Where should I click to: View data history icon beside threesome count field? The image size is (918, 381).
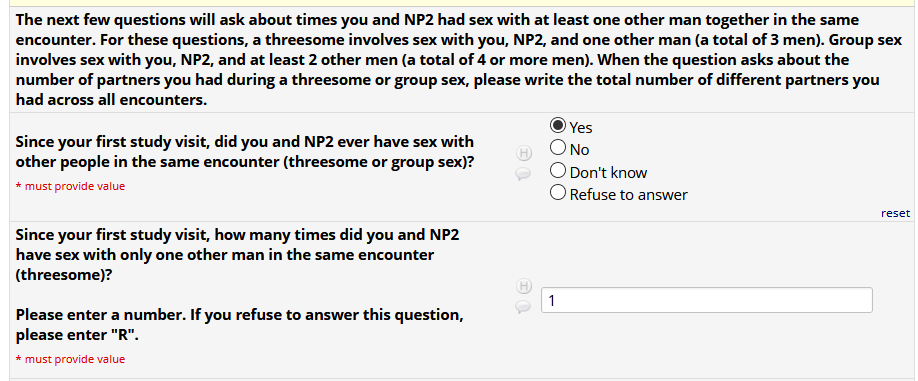(x=523, y=286)
